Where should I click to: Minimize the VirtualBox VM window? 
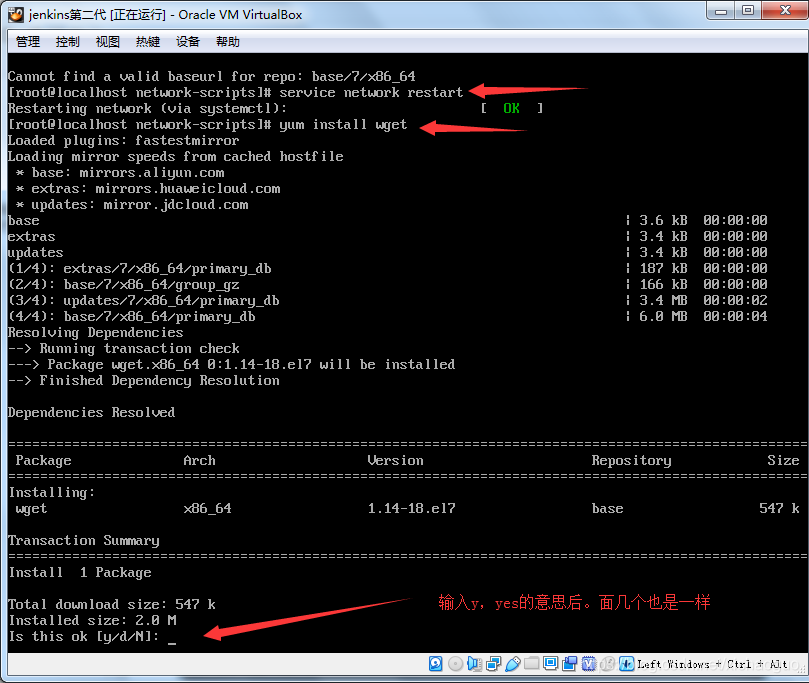[721, 11]
